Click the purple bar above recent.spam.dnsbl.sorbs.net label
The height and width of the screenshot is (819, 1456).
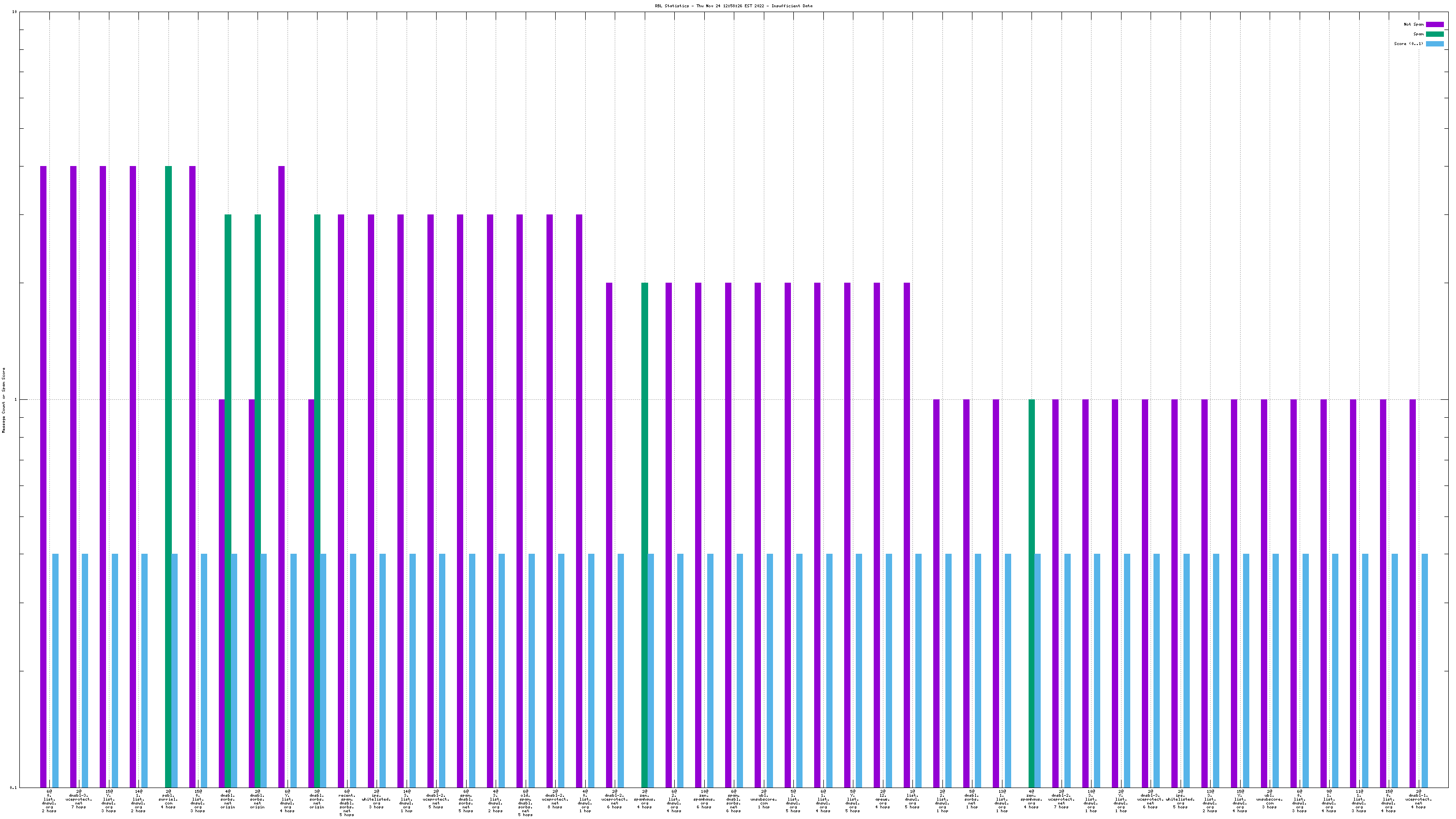341,498
